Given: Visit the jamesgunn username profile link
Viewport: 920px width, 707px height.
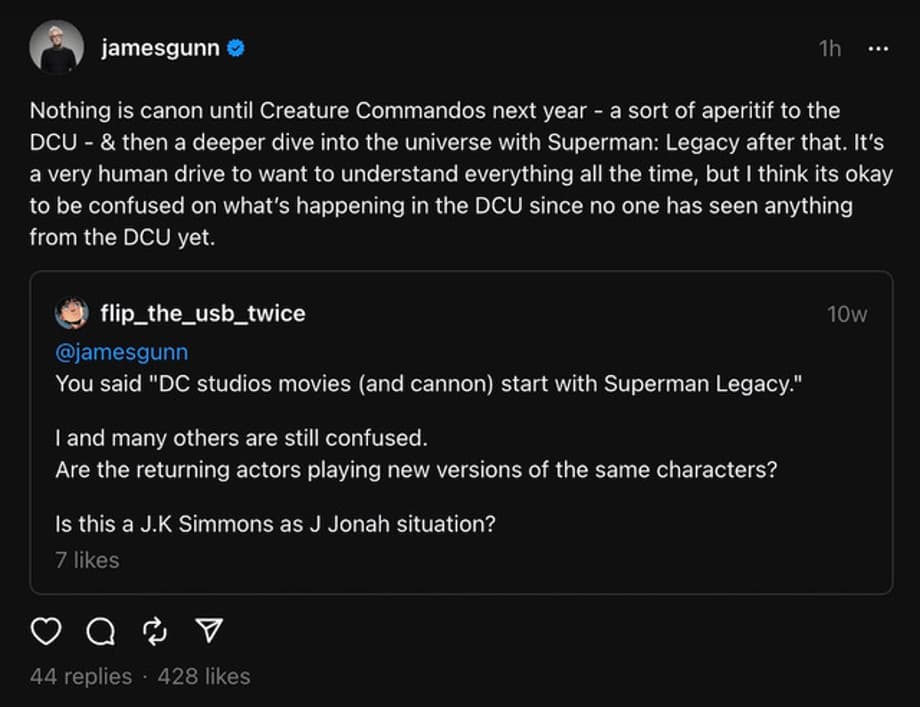Looking at the screenshot, I should click(x=160, y=48).
